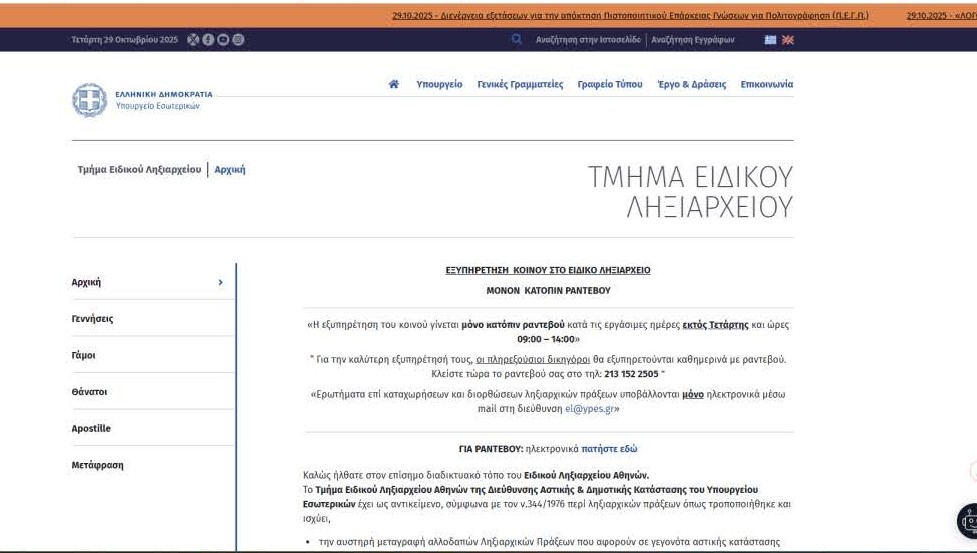The height and width of the screenshot is (553, 977).
Task: Click the Facebook icon in top bar
Action: pyautogui.click(x=209, y=40)
